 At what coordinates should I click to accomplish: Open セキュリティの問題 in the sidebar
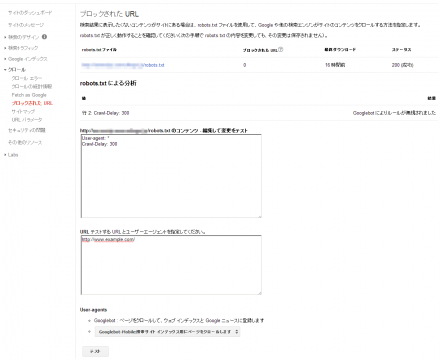[27, 130]
